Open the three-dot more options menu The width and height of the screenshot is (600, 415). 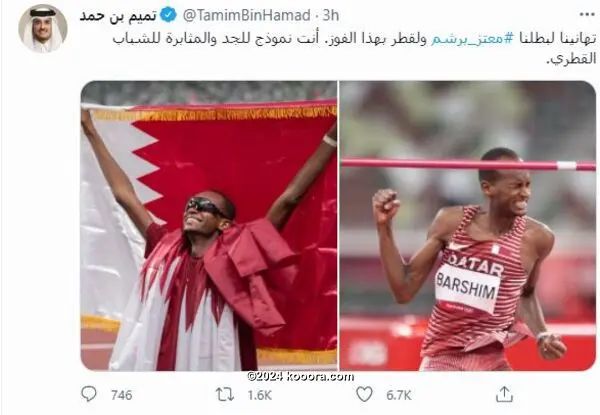(587, 15)
